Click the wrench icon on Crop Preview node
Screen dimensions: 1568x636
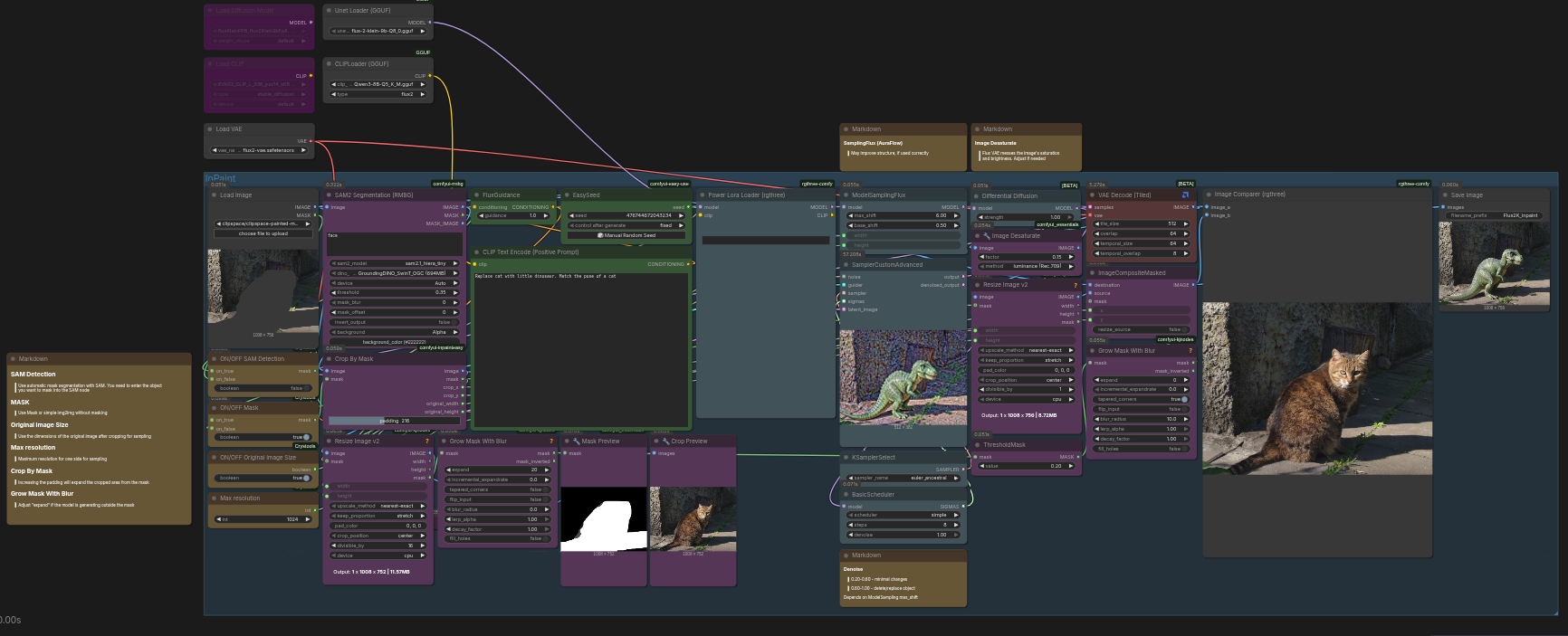coord(666,441)
